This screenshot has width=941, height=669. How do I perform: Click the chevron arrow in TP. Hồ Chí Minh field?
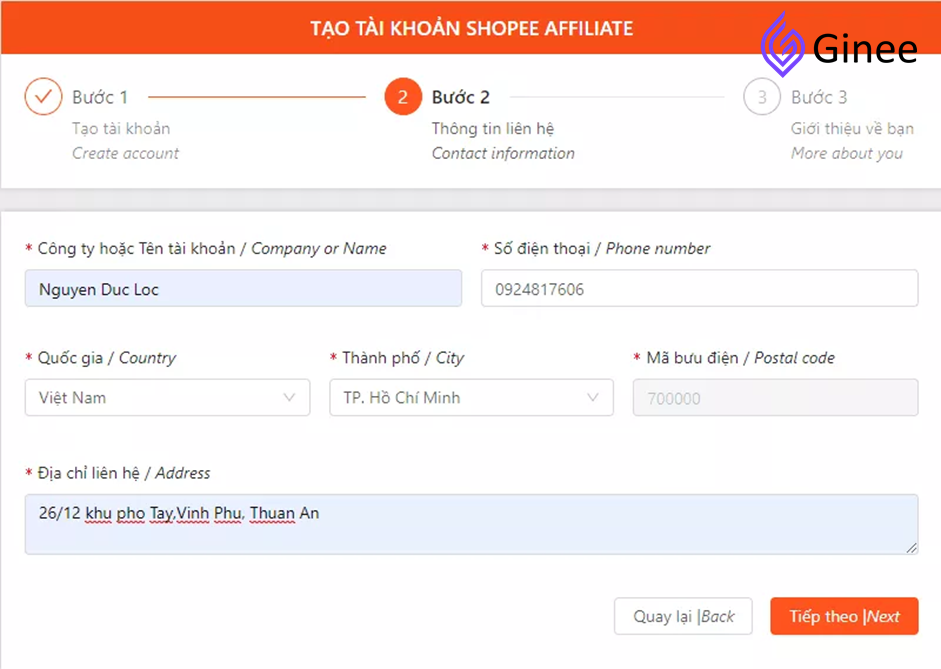(x=593, y=397)
